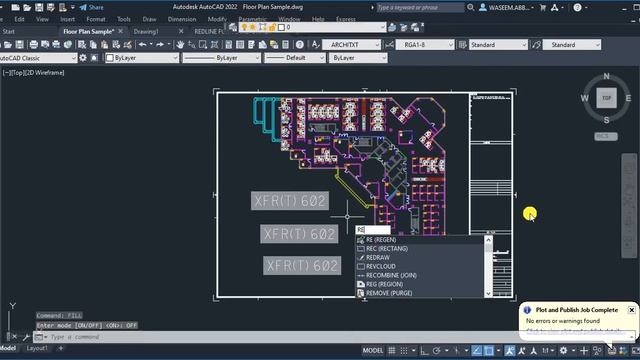640x360 pixels.
Task: Open the Format menu
Action: (x=96, y=19)
